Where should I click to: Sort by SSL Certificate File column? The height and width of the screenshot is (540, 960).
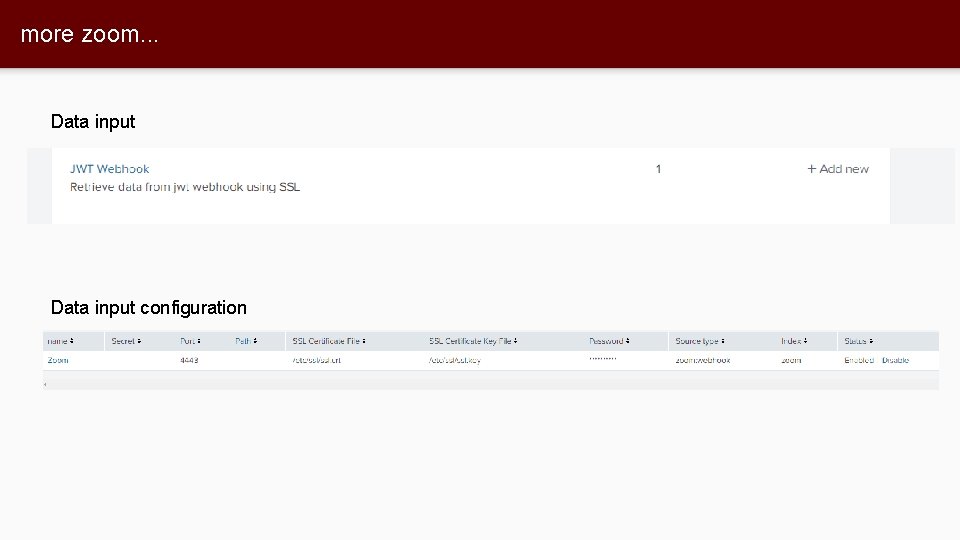329,341
